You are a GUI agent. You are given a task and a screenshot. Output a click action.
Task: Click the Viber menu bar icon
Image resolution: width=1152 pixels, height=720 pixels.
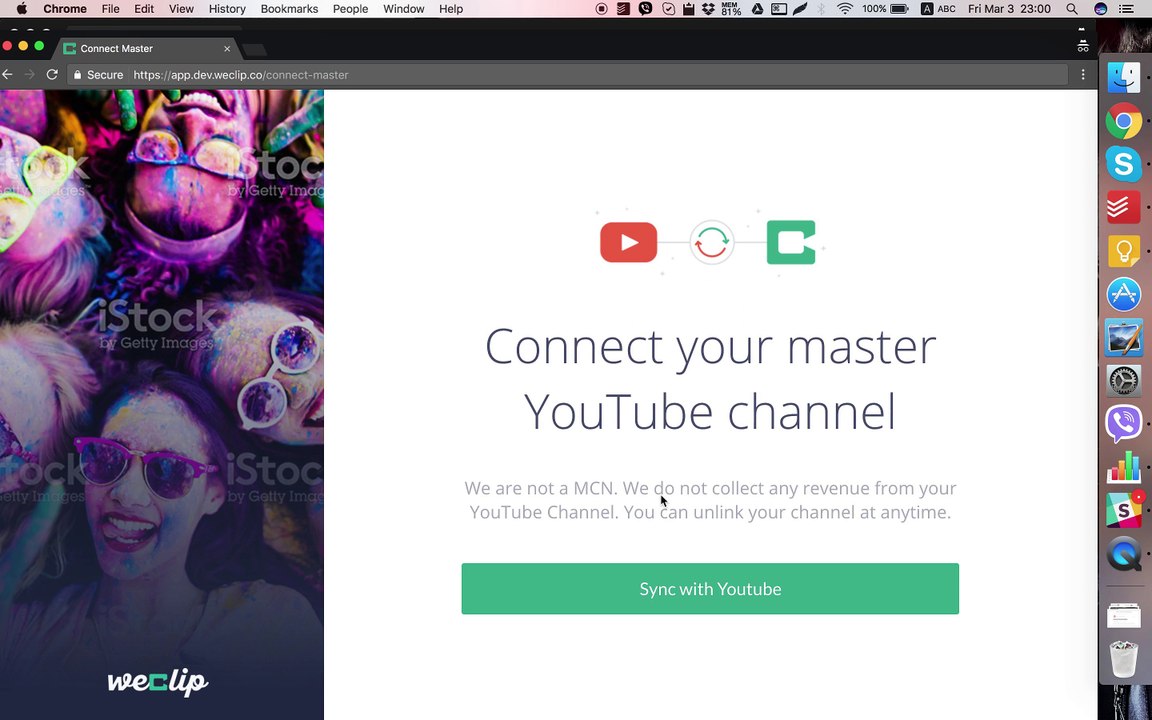click(x=645, y=9)
